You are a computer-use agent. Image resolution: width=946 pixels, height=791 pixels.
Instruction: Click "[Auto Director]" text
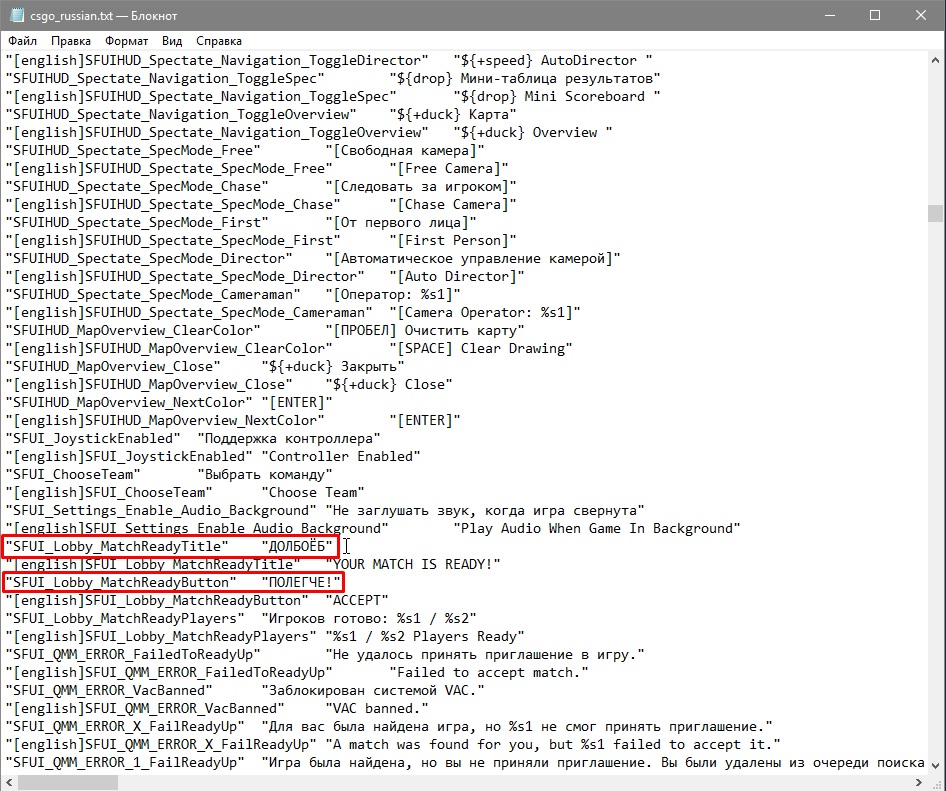click(457, 277)
